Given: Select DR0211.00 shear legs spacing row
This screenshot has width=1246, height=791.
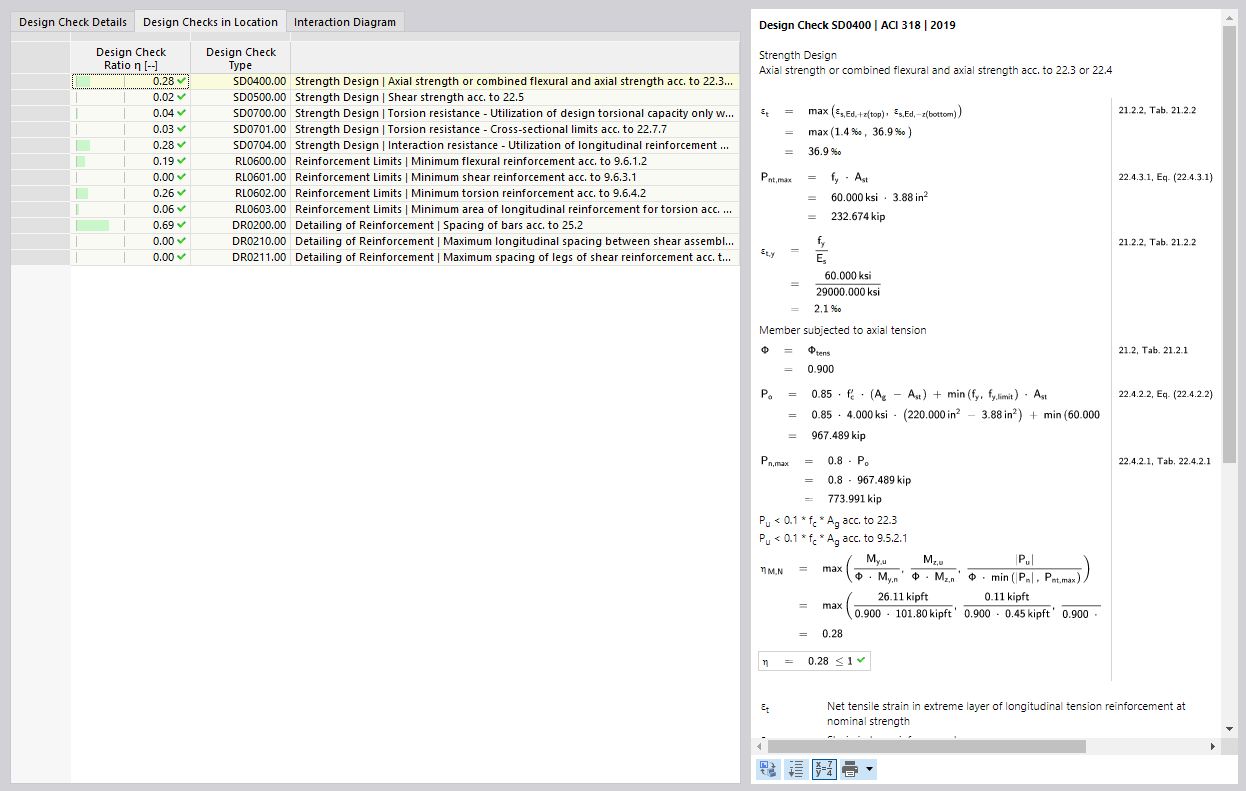Looking at the screenshot, I should coord(405,257).
